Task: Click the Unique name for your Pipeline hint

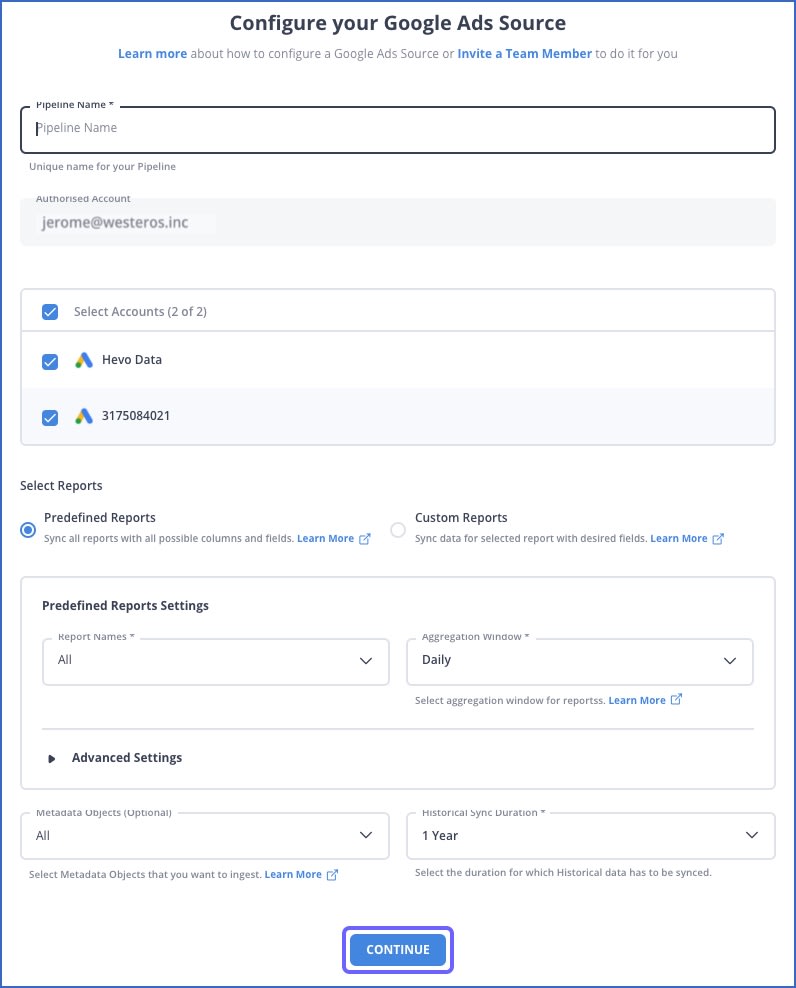Action: click(102, 166)
